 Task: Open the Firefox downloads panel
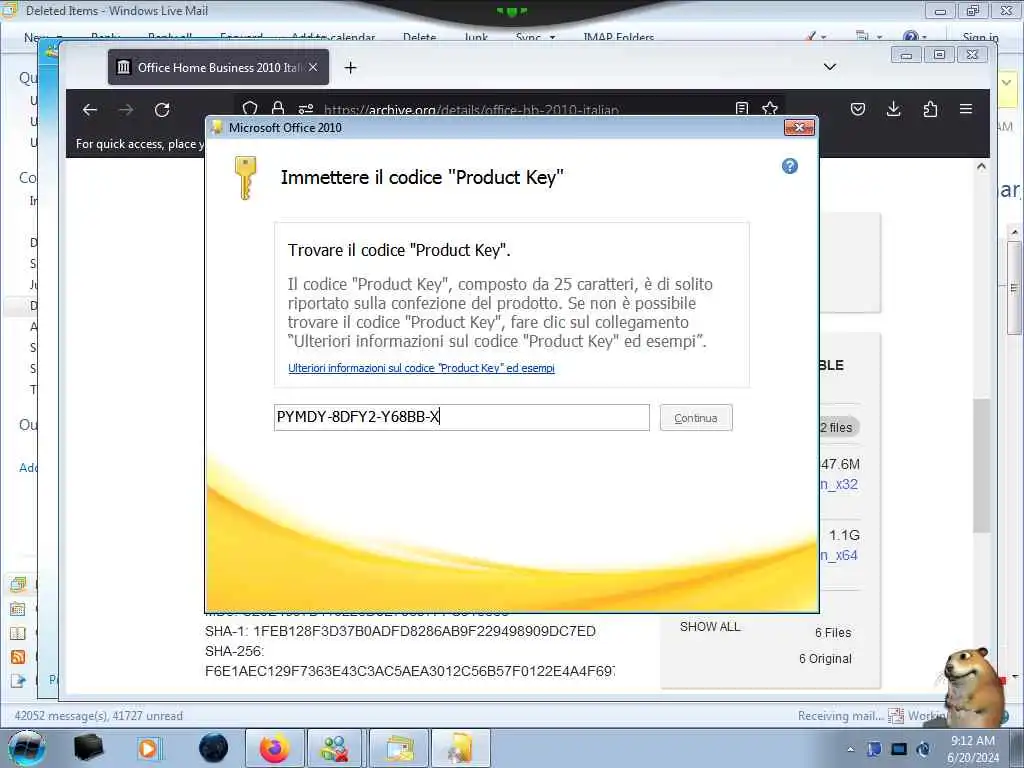[x=893, y=109]
